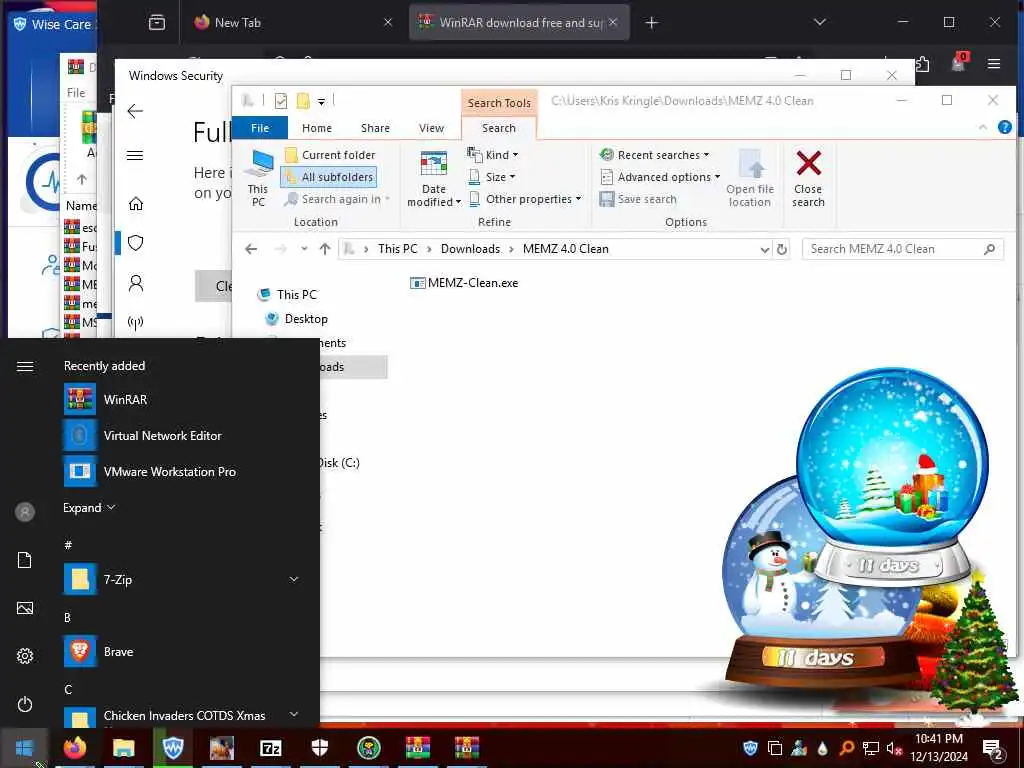This screenshot has width=1024, height=768.
Task: Open the Size filter dropdown
Action: (x=493, y=177)
